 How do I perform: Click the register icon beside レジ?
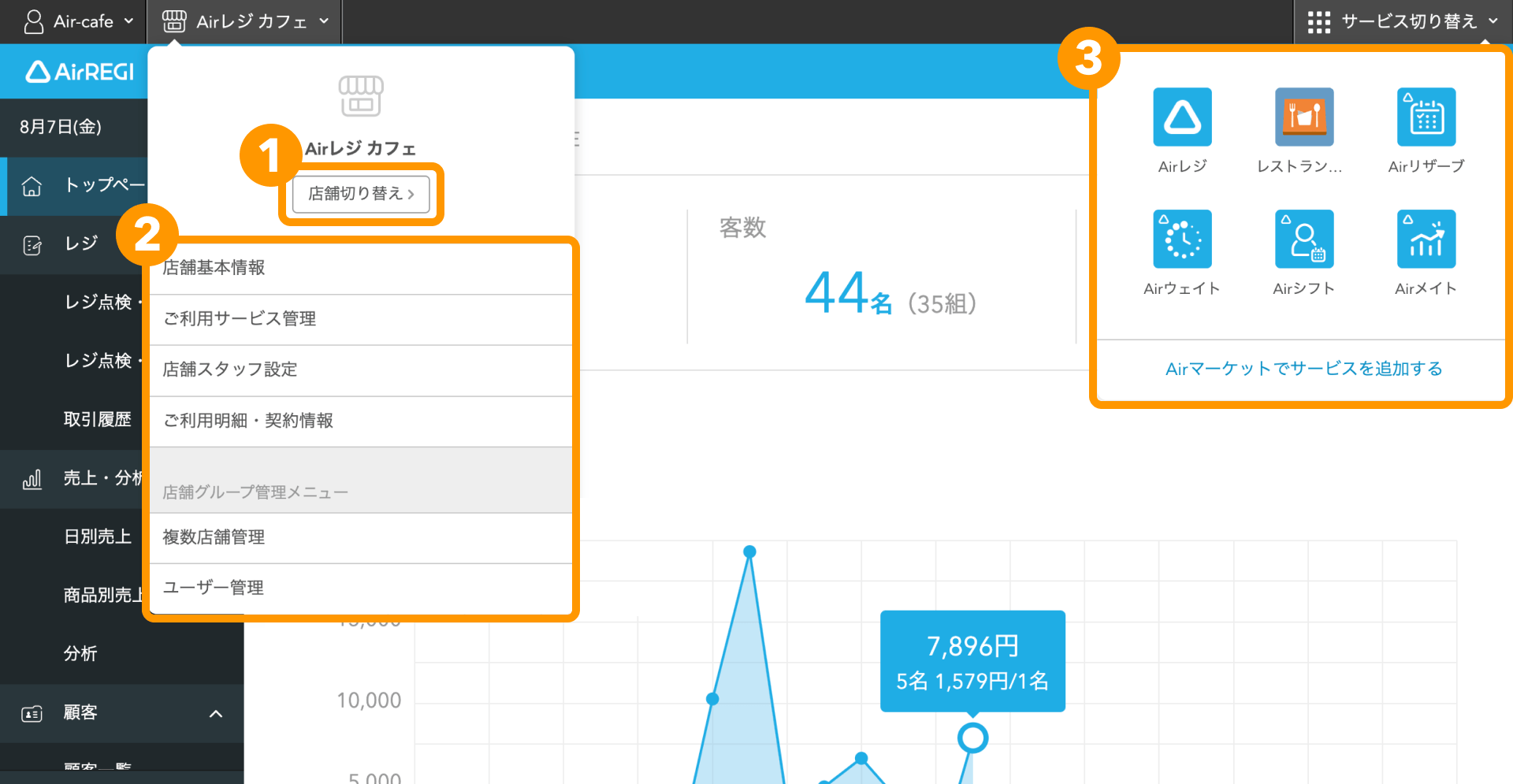point(32,245)
